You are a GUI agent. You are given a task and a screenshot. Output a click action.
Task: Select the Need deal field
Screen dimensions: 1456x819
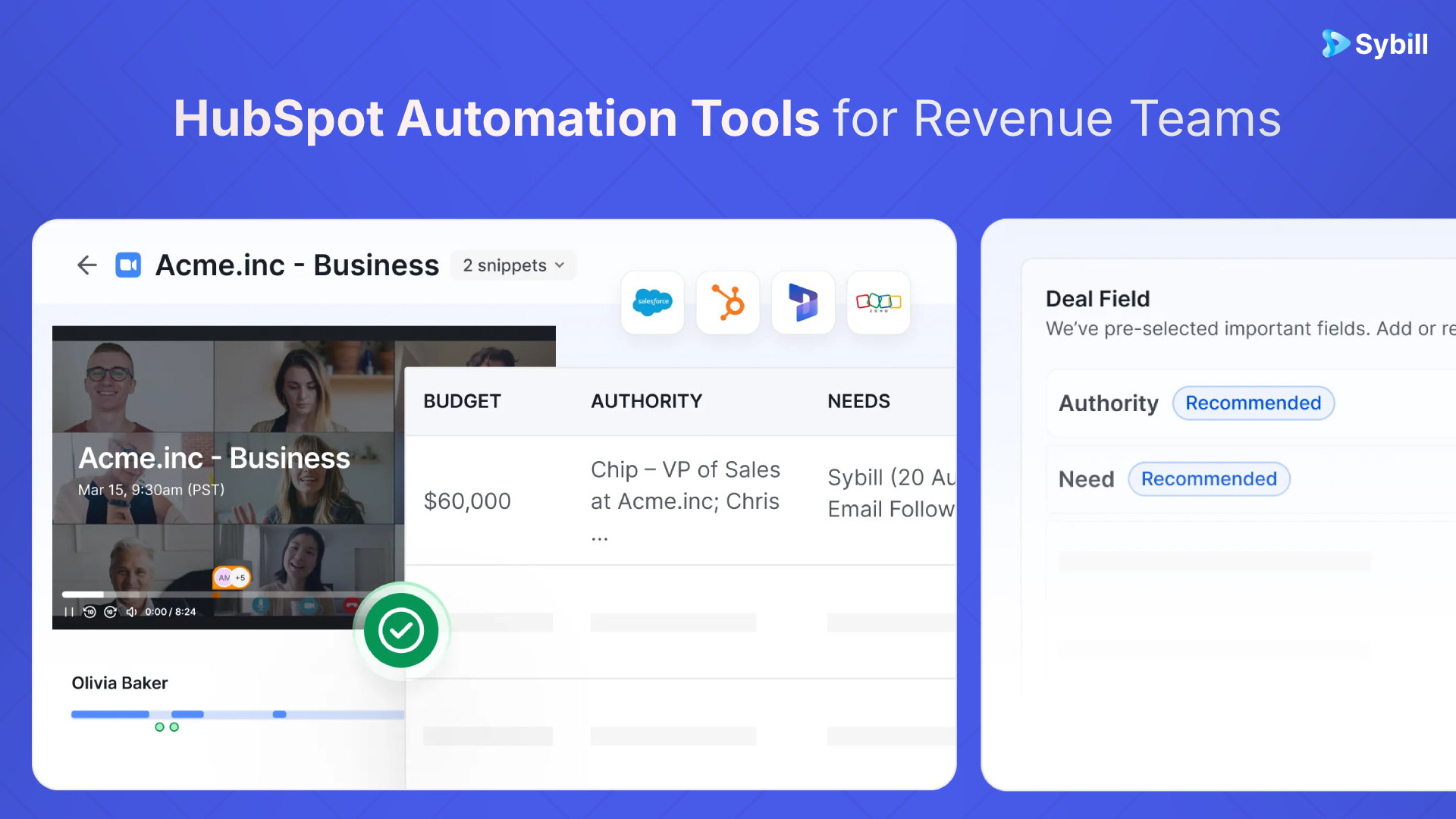tap(1251, 479)
